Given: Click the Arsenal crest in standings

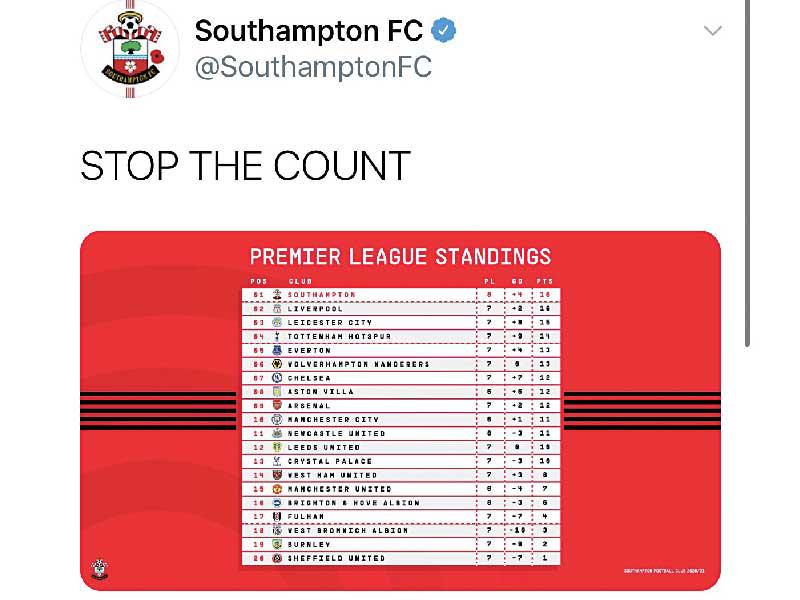Looking at the screenshot, I should pyautogui.click(x=275, y=406).
